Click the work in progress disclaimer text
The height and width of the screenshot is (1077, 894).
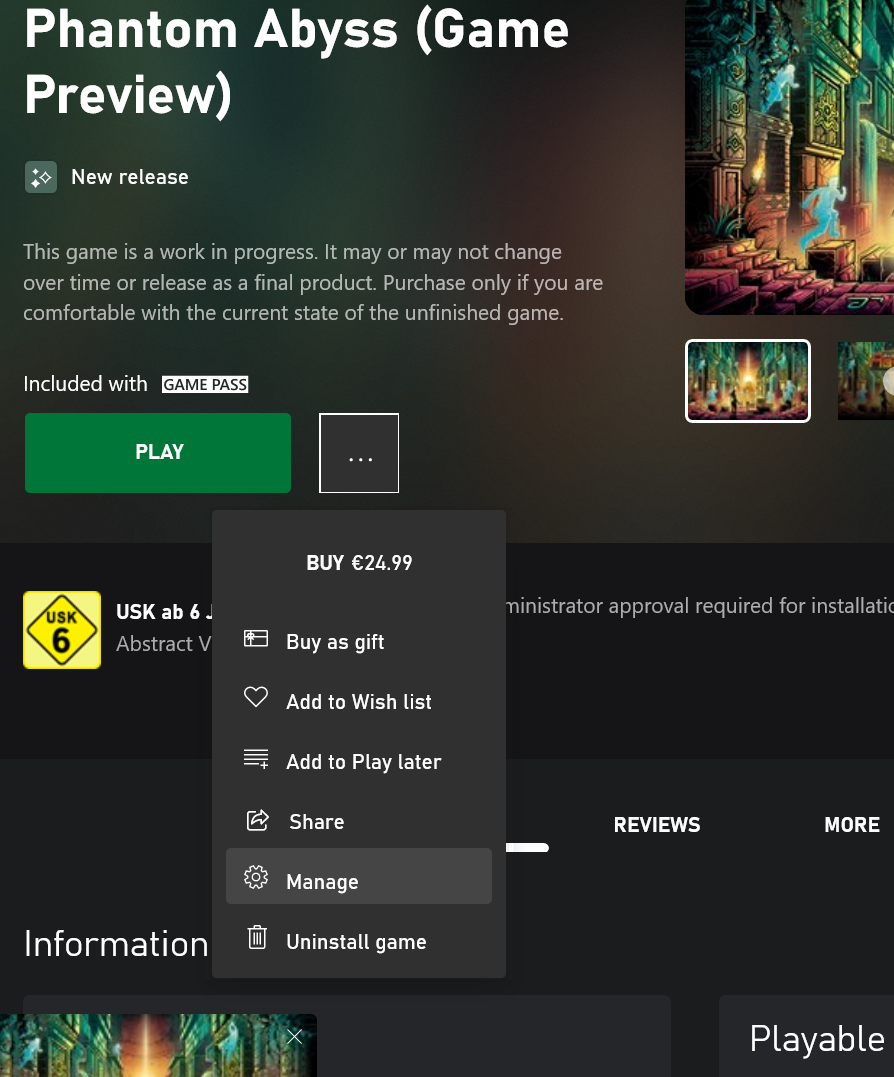[313, 282]
